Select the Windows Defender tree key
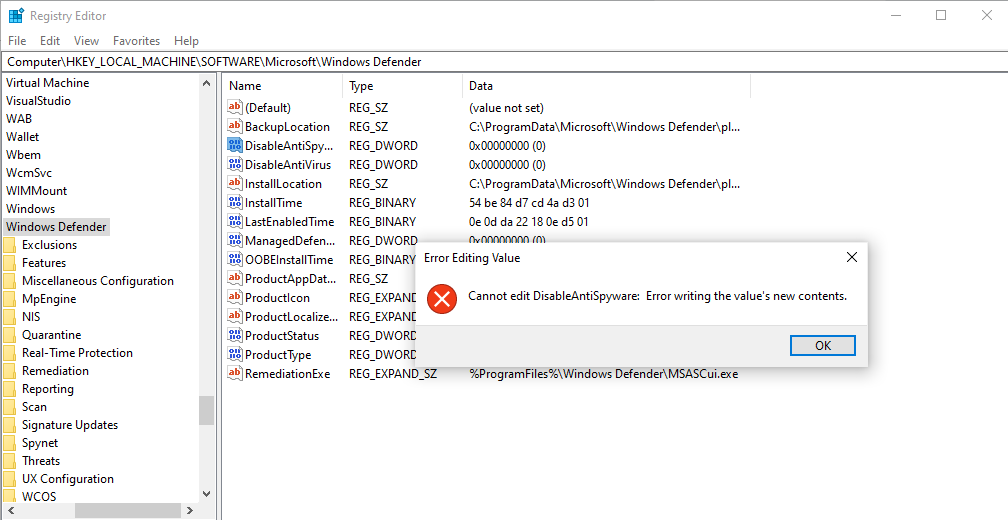1008x520 pixels. tap(56, 227)
